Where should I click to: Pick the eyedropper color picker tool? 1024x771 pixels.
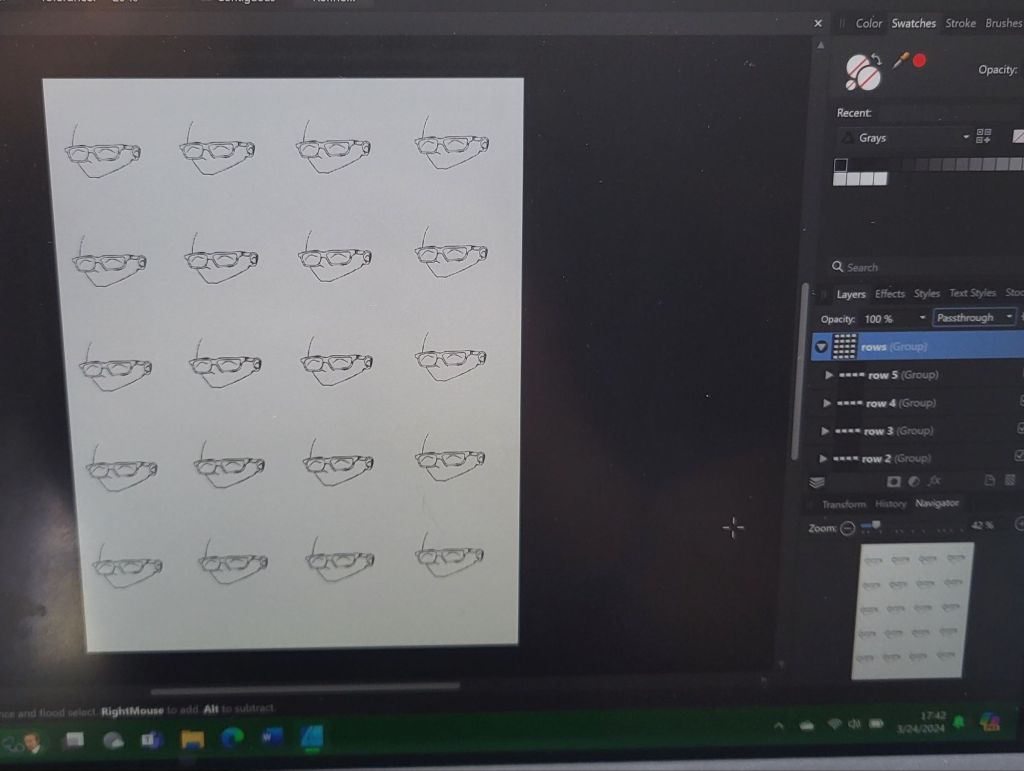click(x=900, y=62)
